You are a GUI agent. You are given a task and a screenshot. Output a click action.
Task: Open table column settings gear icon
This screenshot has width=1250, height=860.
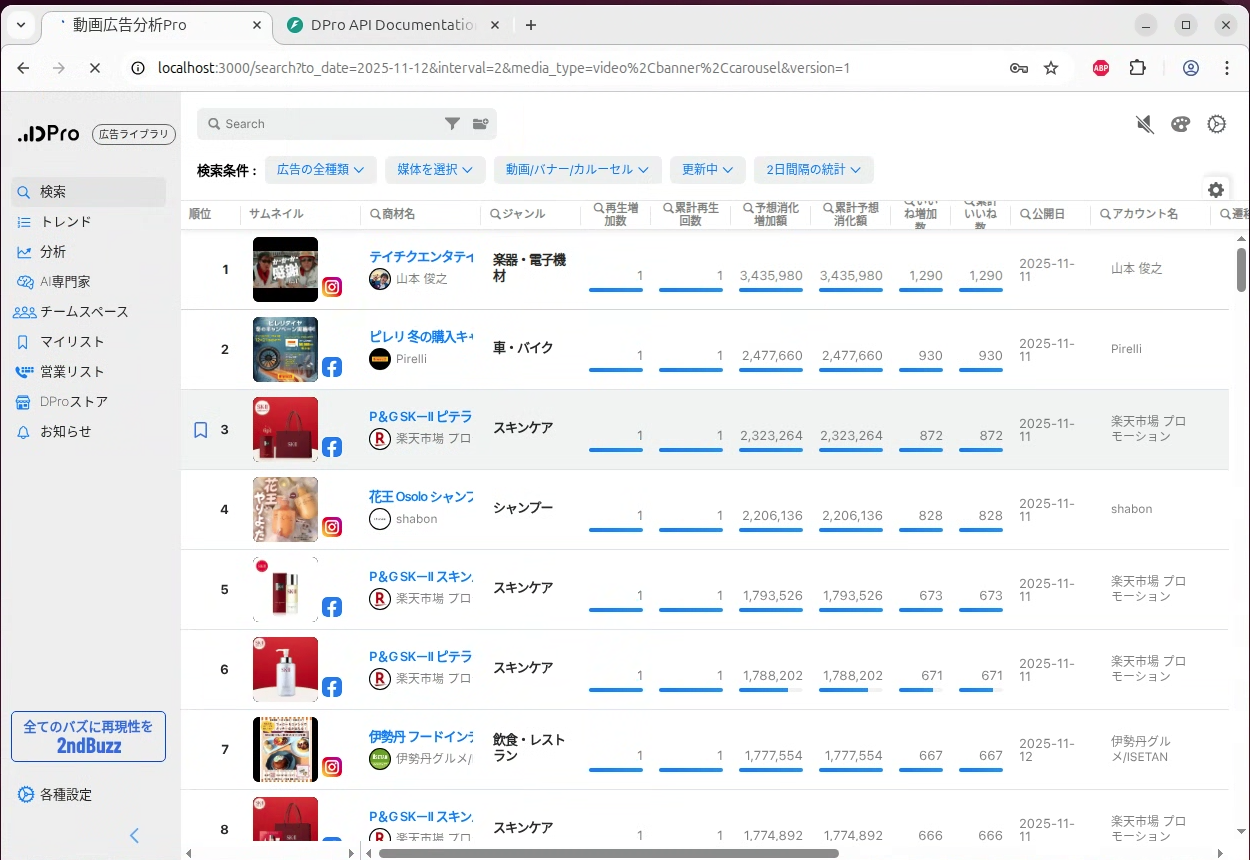coord(1216,190)
